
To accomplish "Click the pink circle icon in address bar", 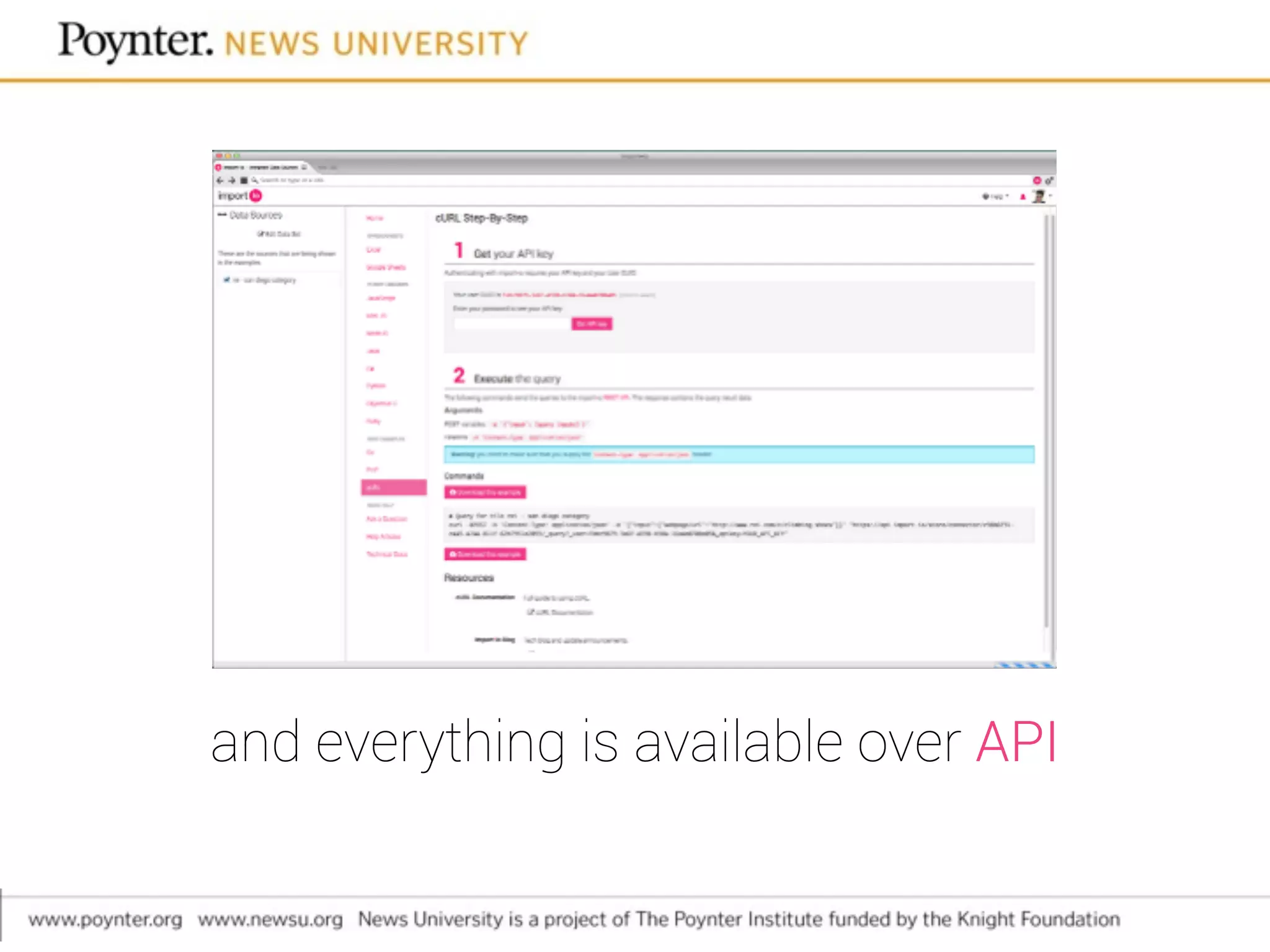I will (x=1037, y=180).
